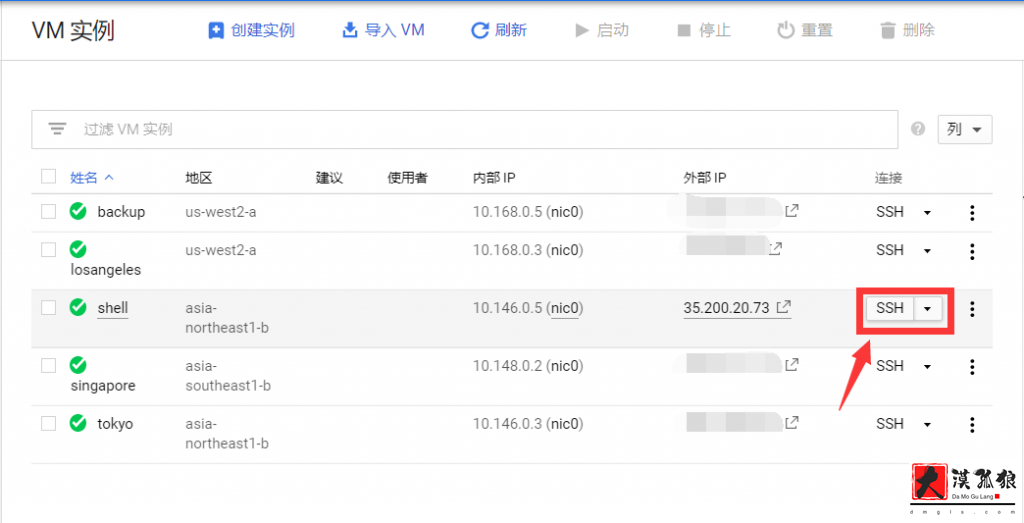Connect via SSH to singapore

pyautogui.click(x=889, y=366)
